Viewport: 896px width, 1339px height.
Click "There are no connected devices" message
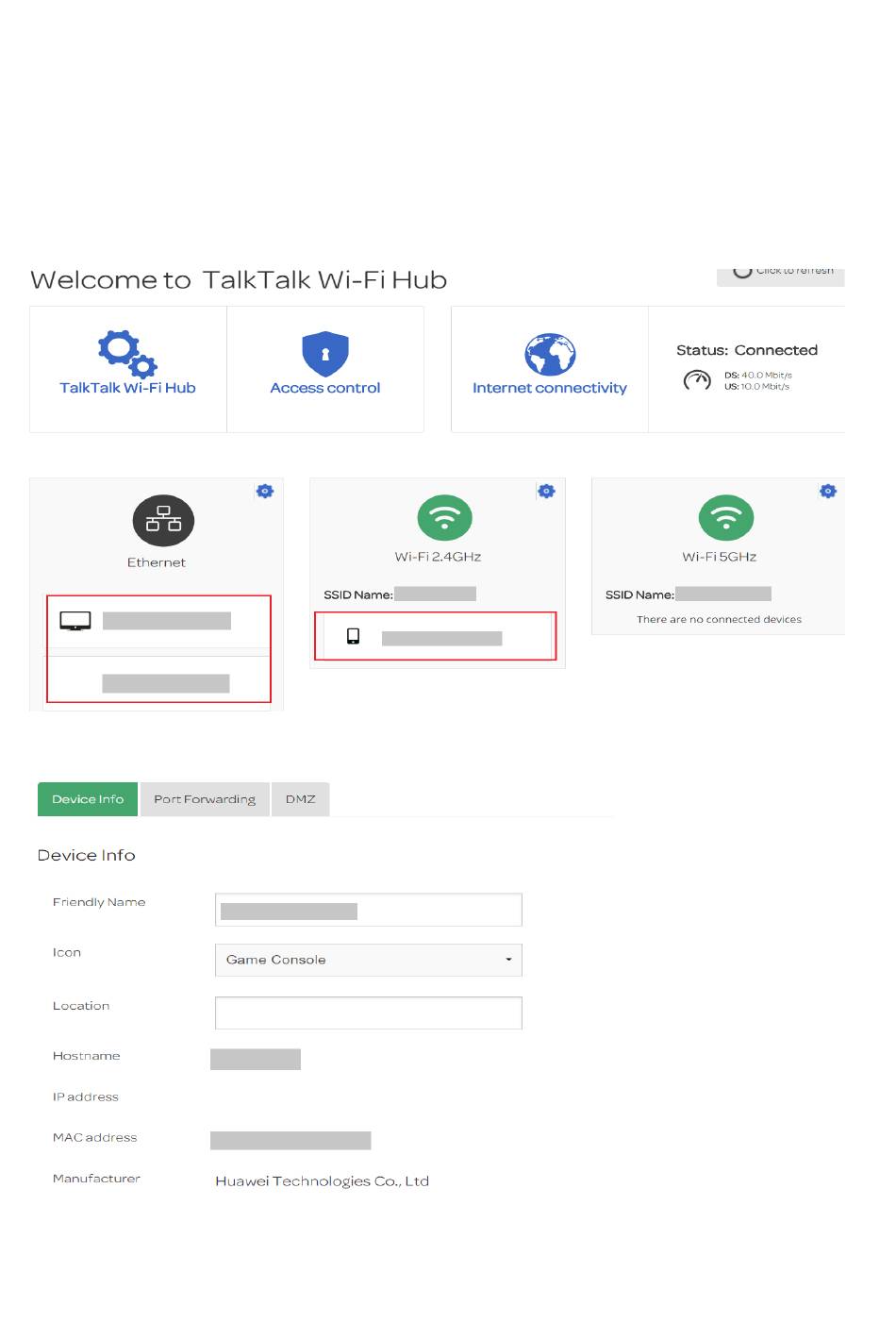click(x=719, y=620)
